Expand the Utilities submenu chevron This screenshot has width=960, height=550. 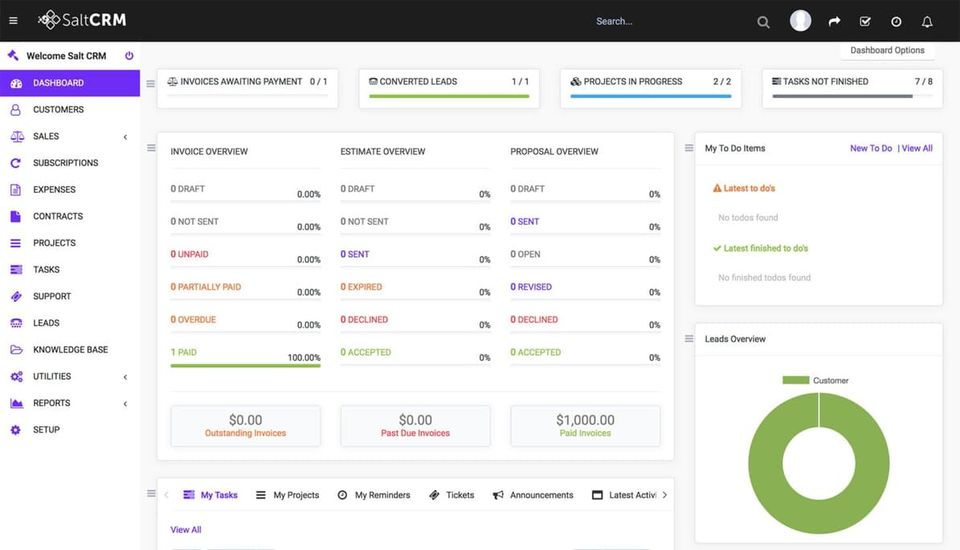coord(126,377)
